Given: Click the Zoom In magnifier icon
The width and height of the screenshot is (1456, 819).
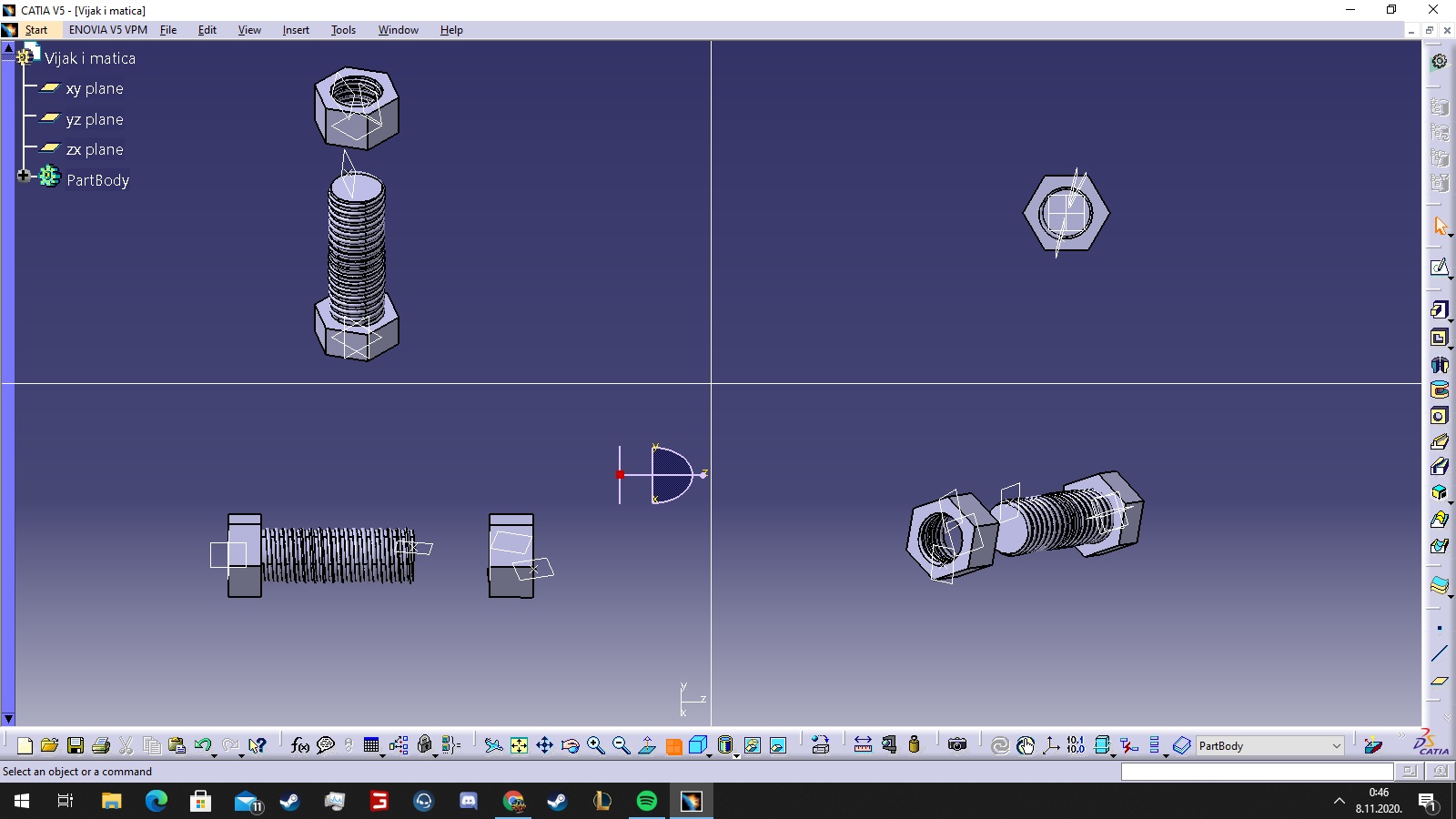Looking at the screenshot, I should tap(596, 746).
